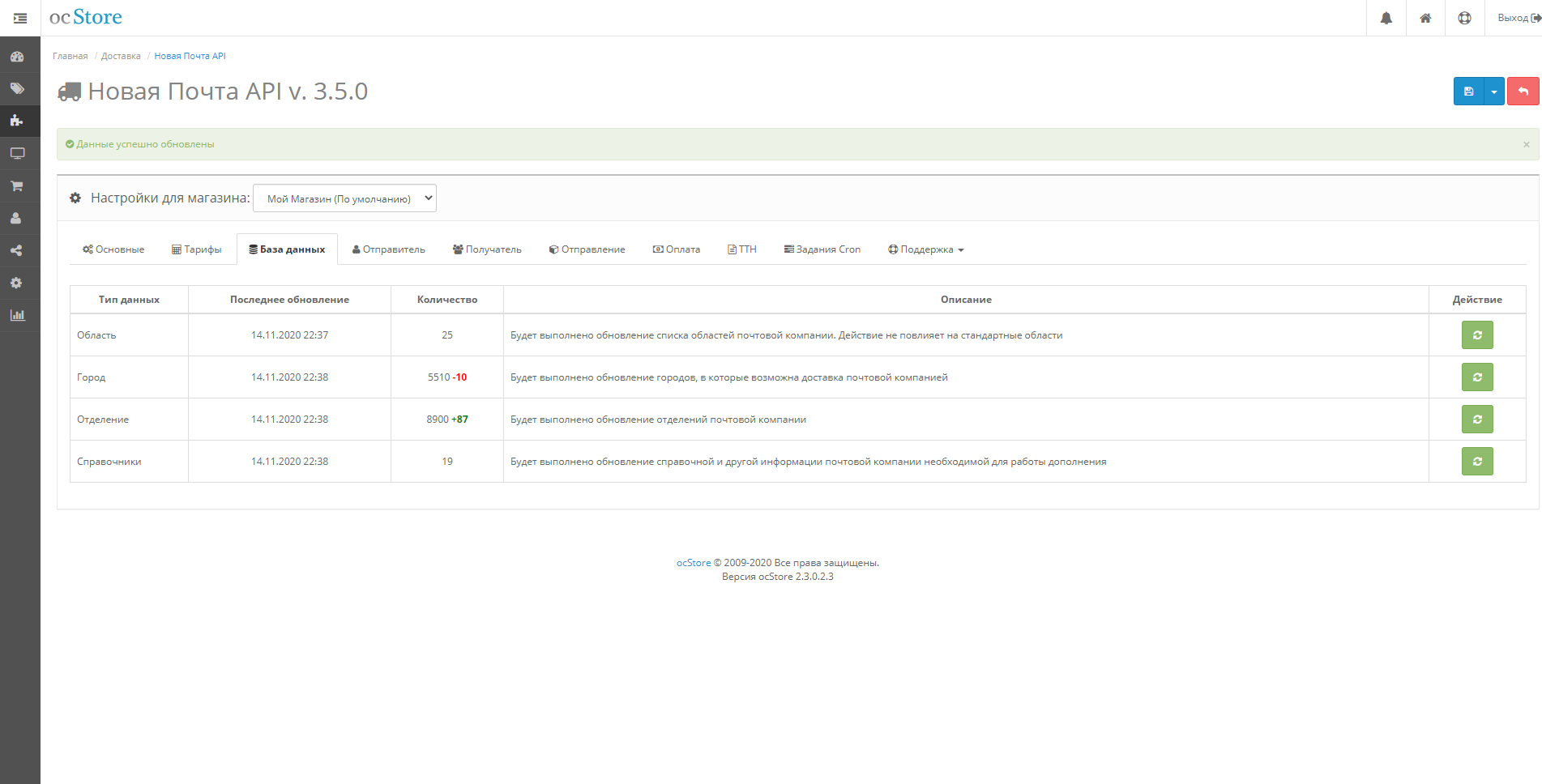Image resolution: width=1542 pixels, height=784 pixels.
Task: Go to storefront via home icon
Action: [1425, 18]
